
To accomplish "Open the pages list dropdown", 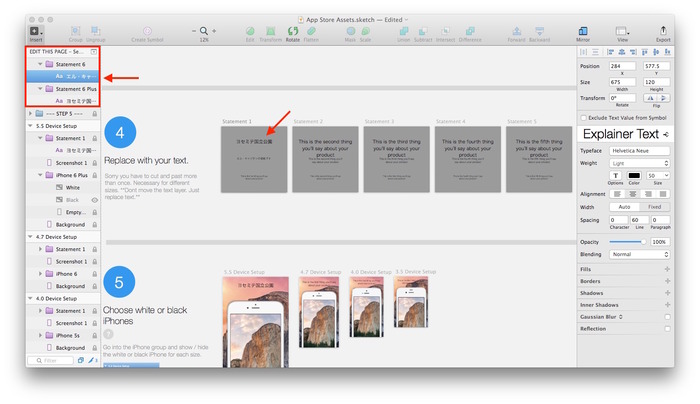I will (94, 52).
